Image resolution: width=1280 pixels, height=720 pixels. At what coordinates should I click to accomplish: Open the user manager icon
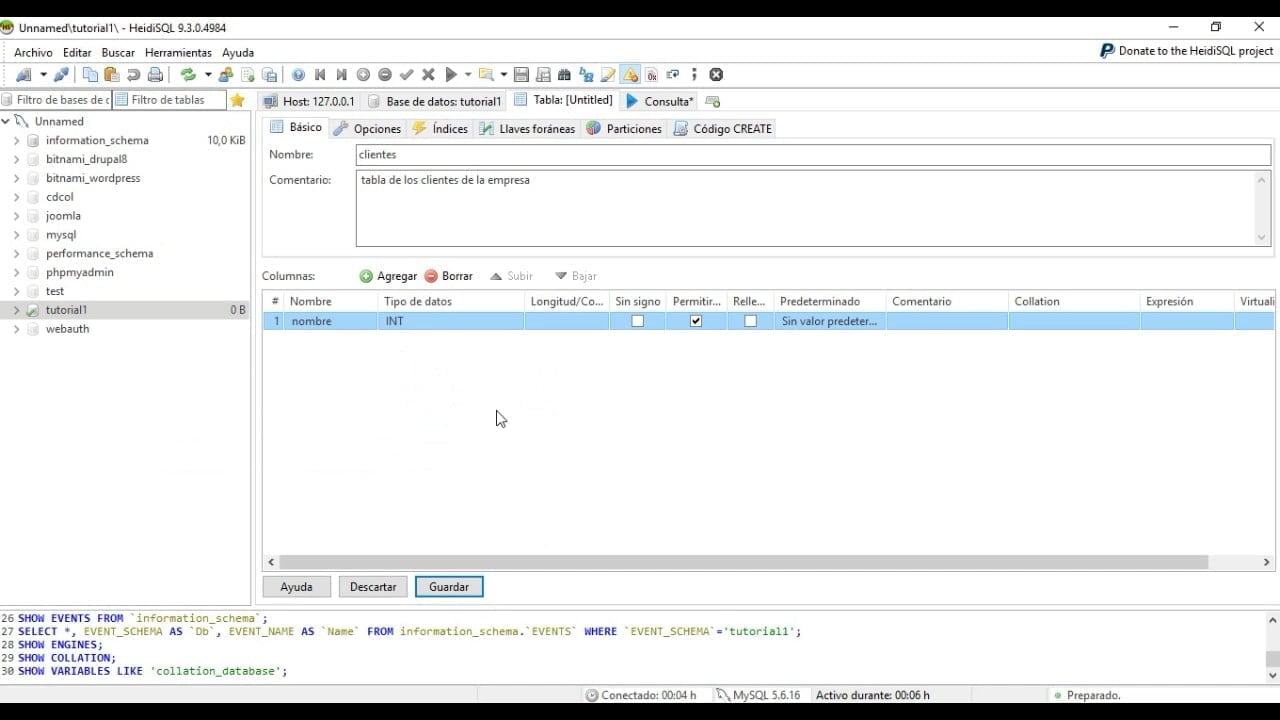[226, 75]
